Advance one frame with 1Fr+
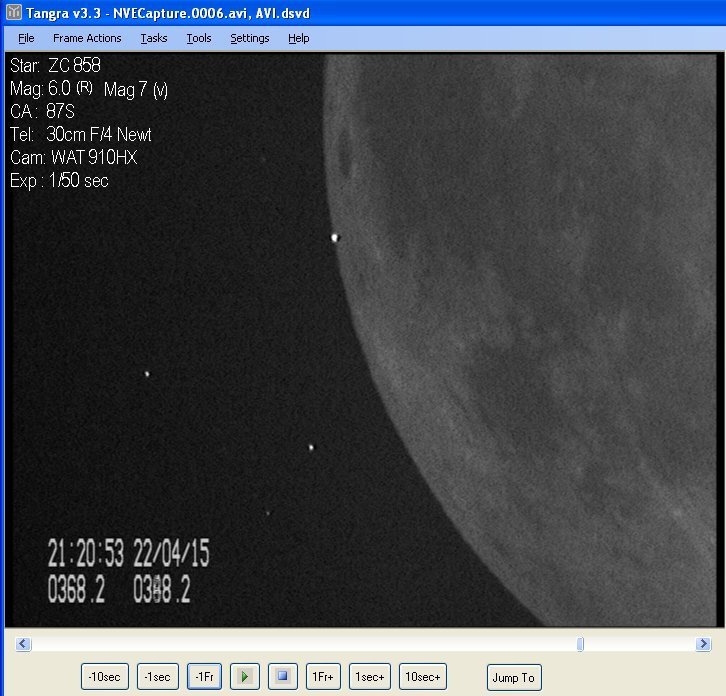726x696 pixels. click(322, 677)
